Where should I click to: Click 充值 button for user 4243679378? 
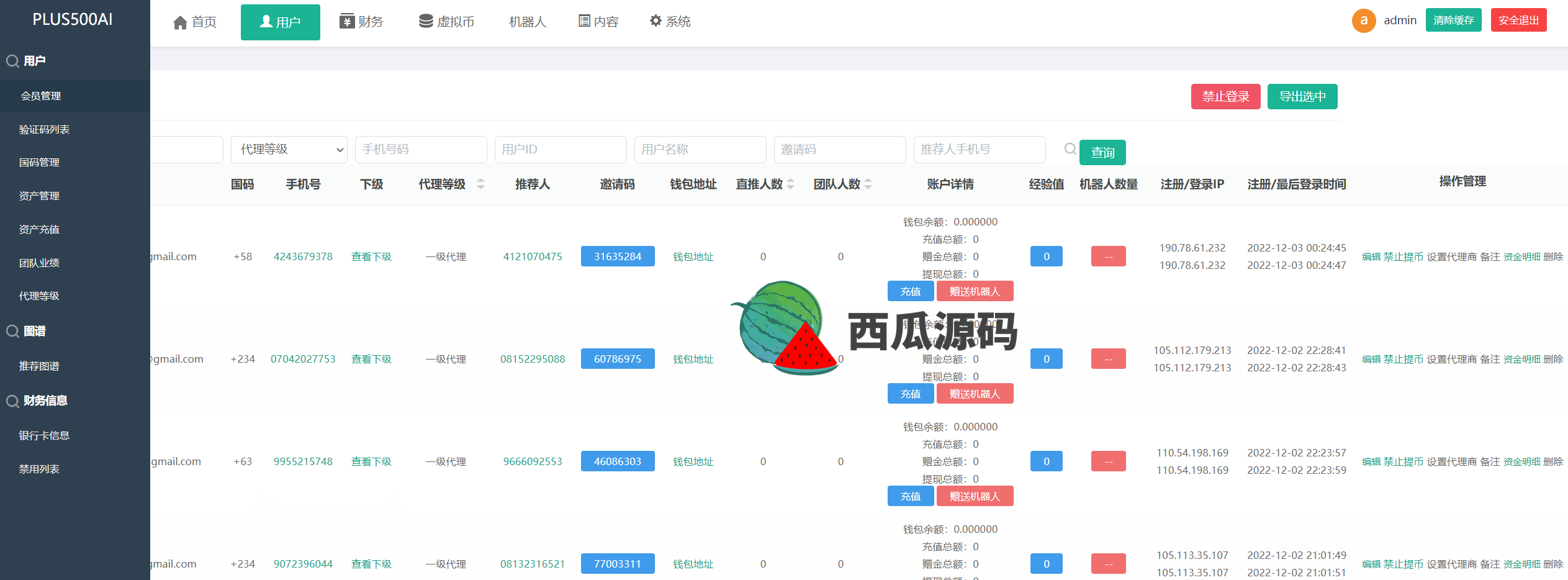pyautogui.click(x=911, y=291)
